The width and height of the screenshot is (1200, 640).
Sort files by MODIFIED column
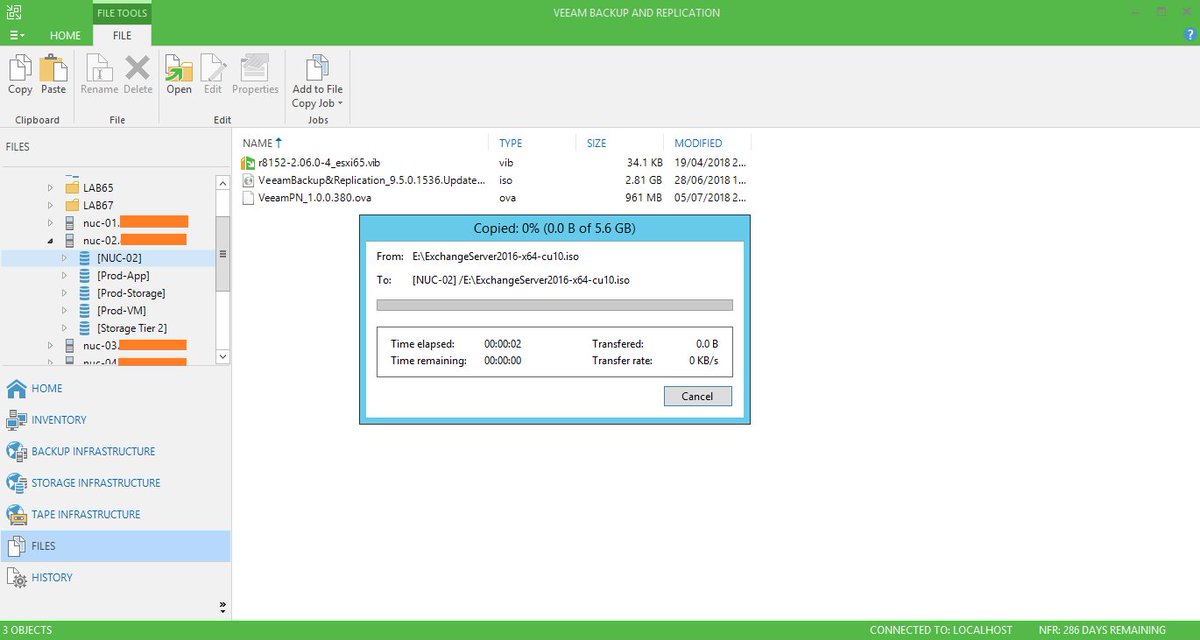(x=698, y=143)
